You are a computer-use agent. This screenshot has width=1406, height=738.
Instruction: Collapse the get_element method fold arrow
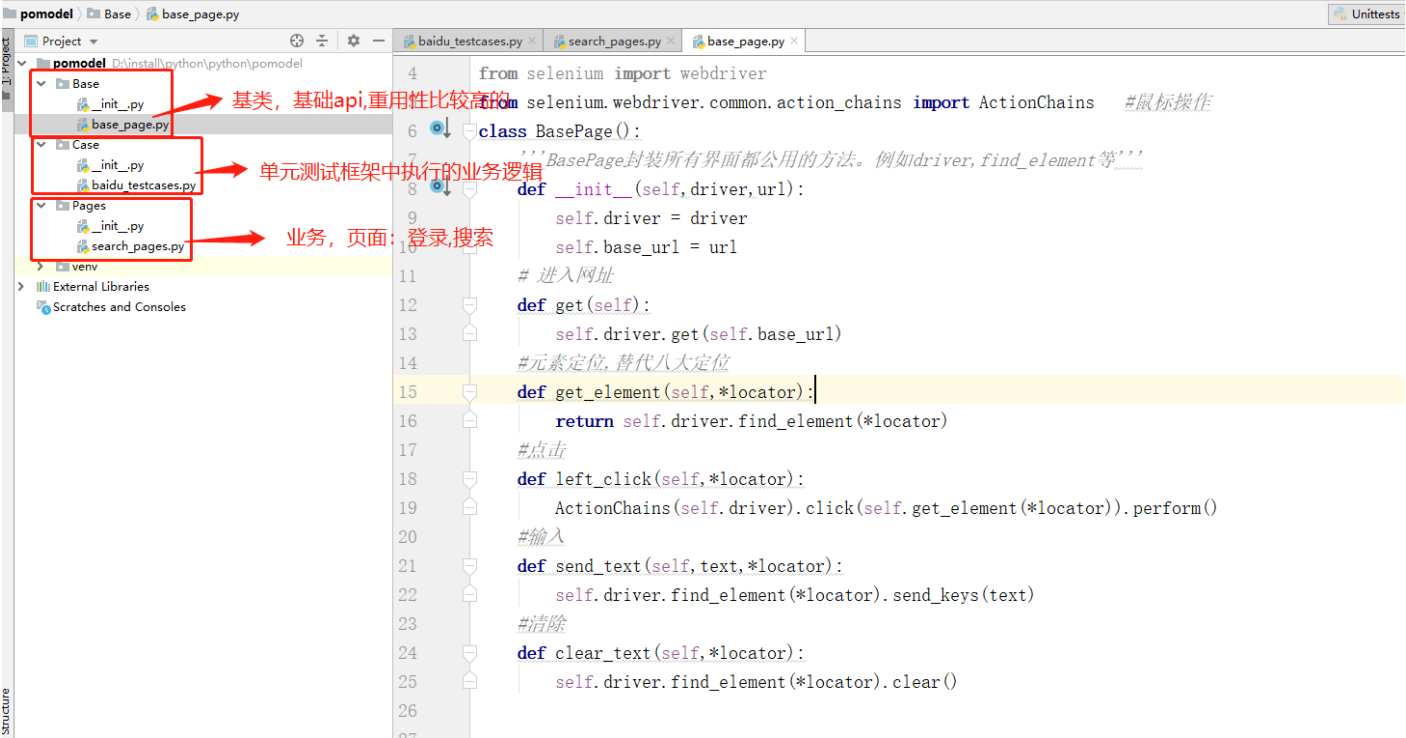click(x=468, y=391)
